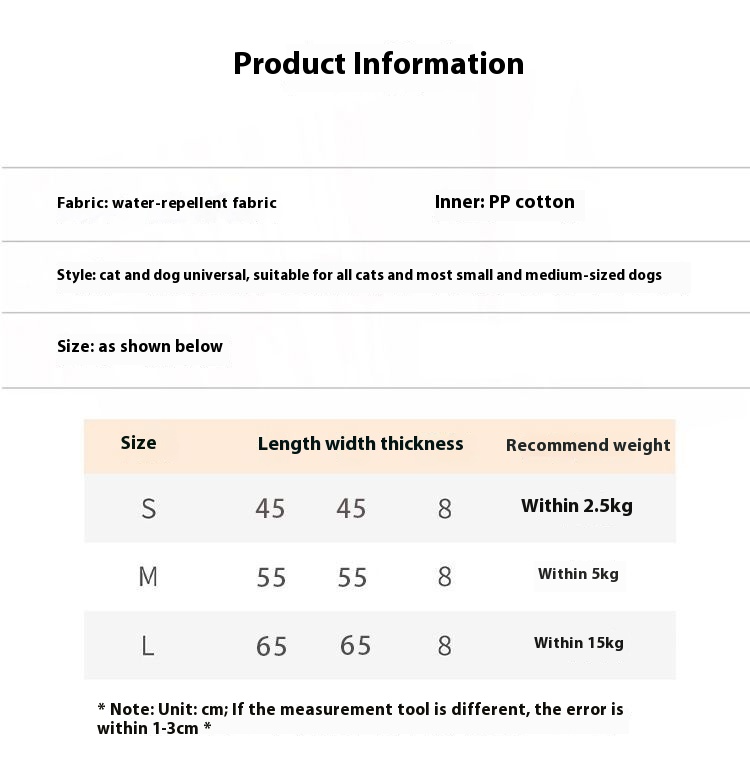Click the Recommend weight column header
The height and width of the screenshot is (757, 750).
click(x=588, y=445)
